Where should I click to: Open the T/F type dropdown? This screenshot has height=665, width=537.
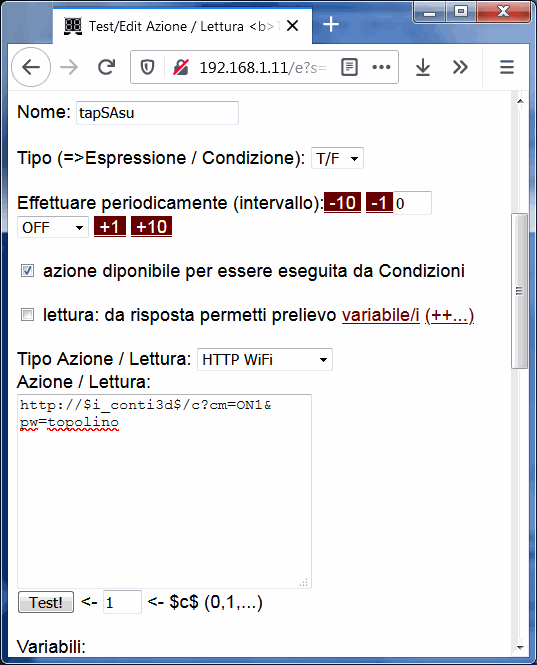click(337, 158)
